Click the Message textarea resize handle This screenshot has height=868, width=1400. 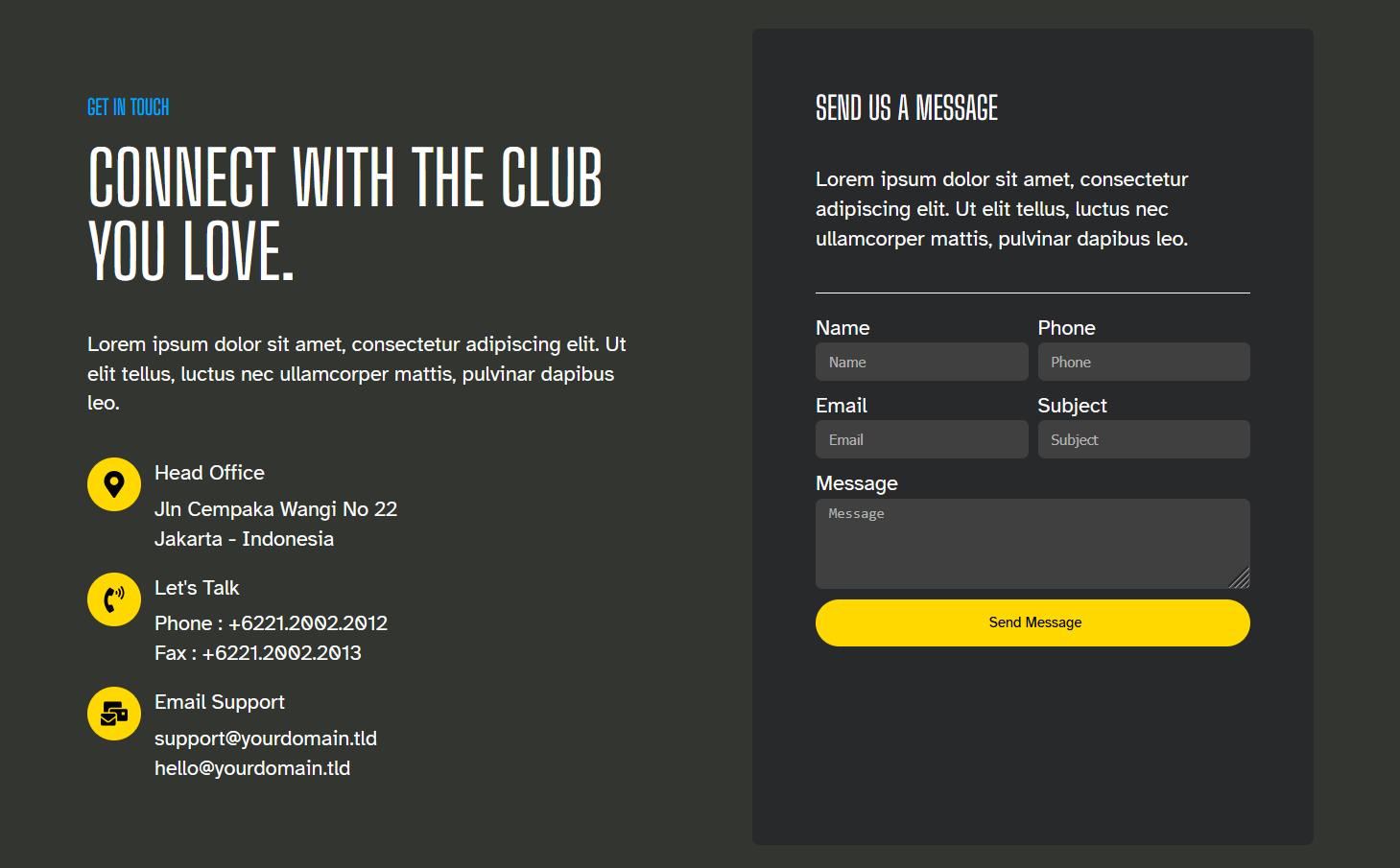[1241, 578]
